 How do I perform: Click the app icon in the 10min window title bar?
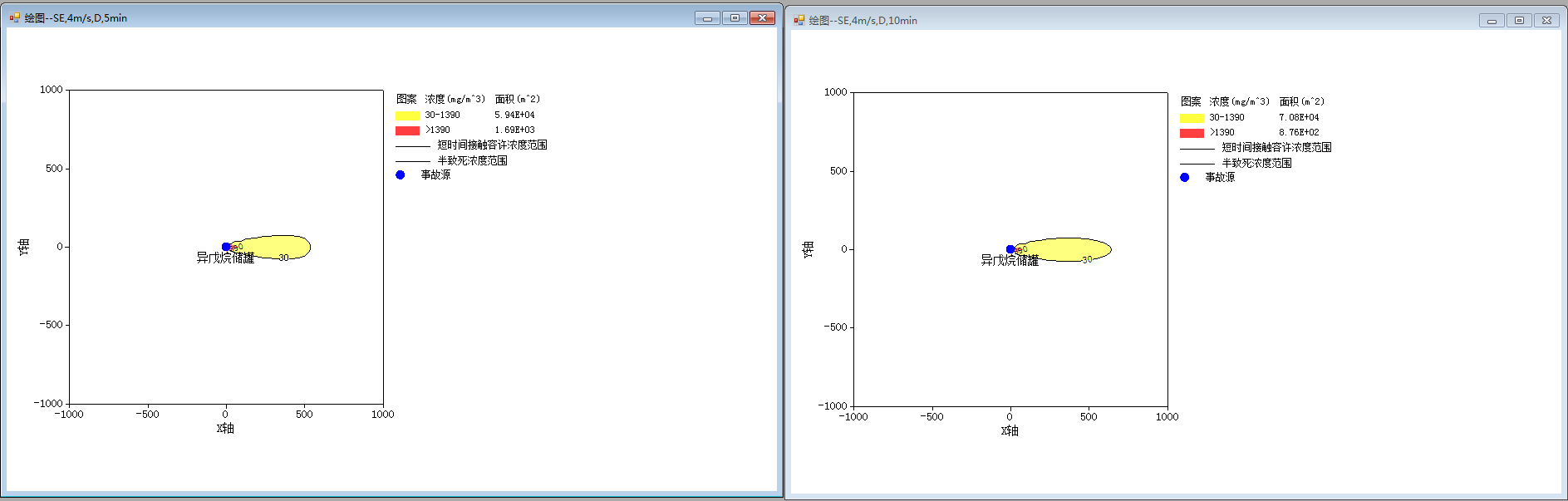(799, 20)
